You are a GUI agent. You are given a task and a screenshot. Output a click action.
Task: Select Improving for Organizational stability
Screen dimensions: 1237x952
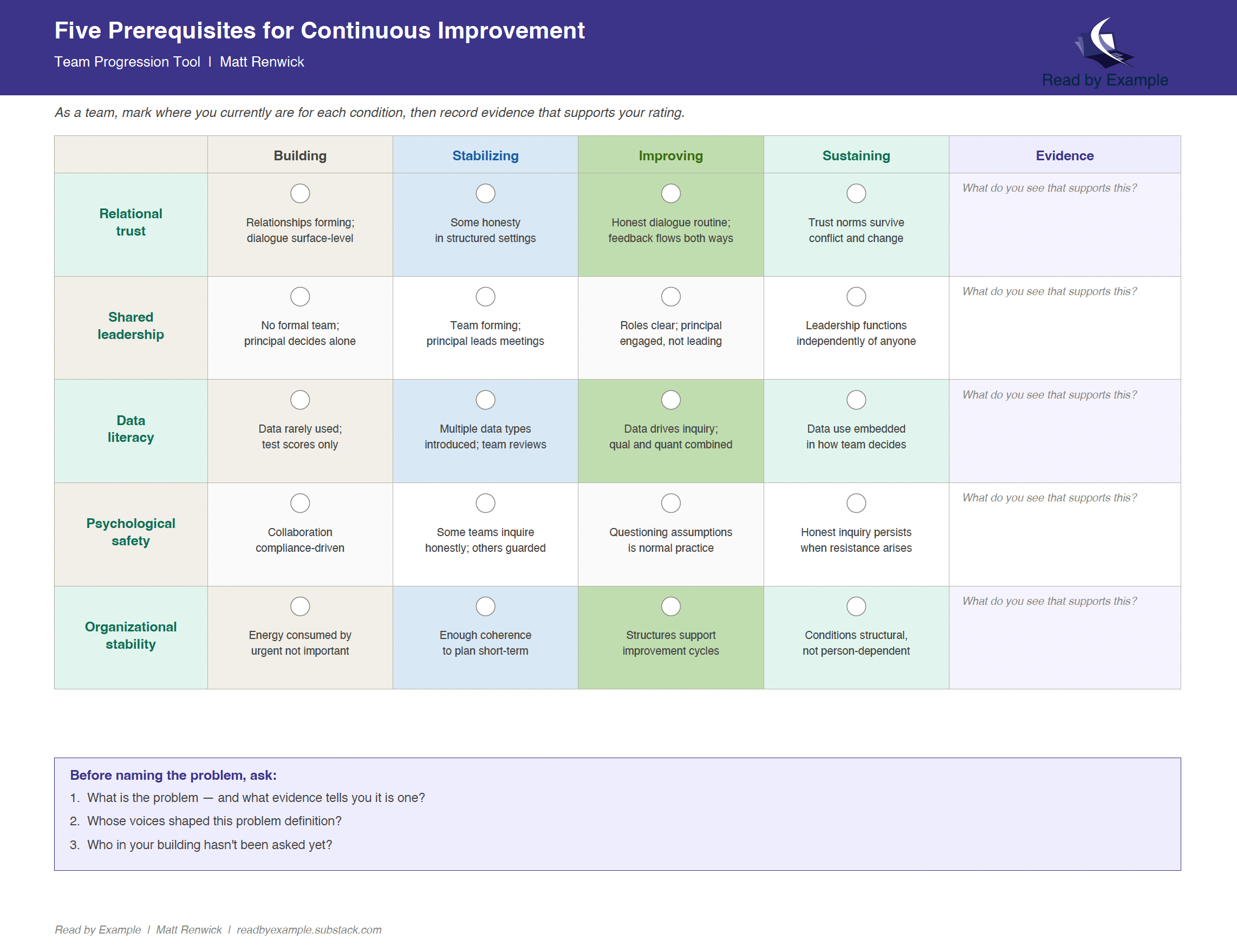pyautogui.click(x=670, y=607)
